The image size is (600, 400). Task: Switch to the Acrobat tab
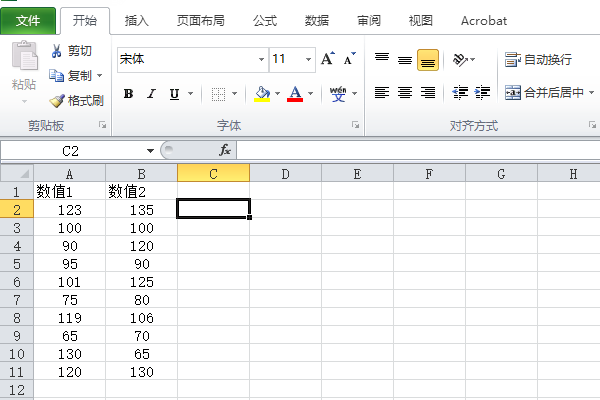click(484, 21)
